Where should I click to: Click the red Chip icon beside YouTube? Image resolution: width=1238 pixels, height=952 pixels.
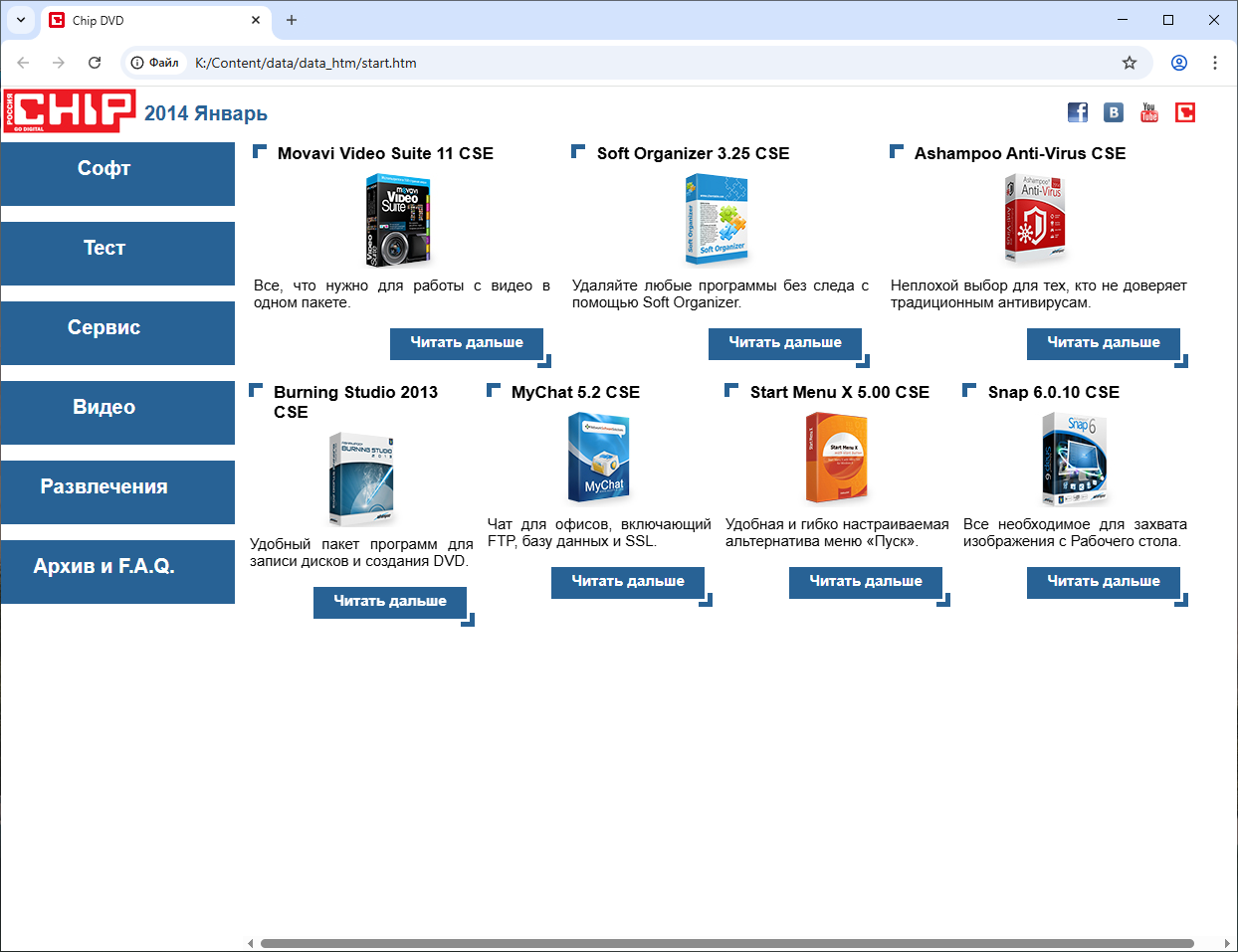(1184, 112)
